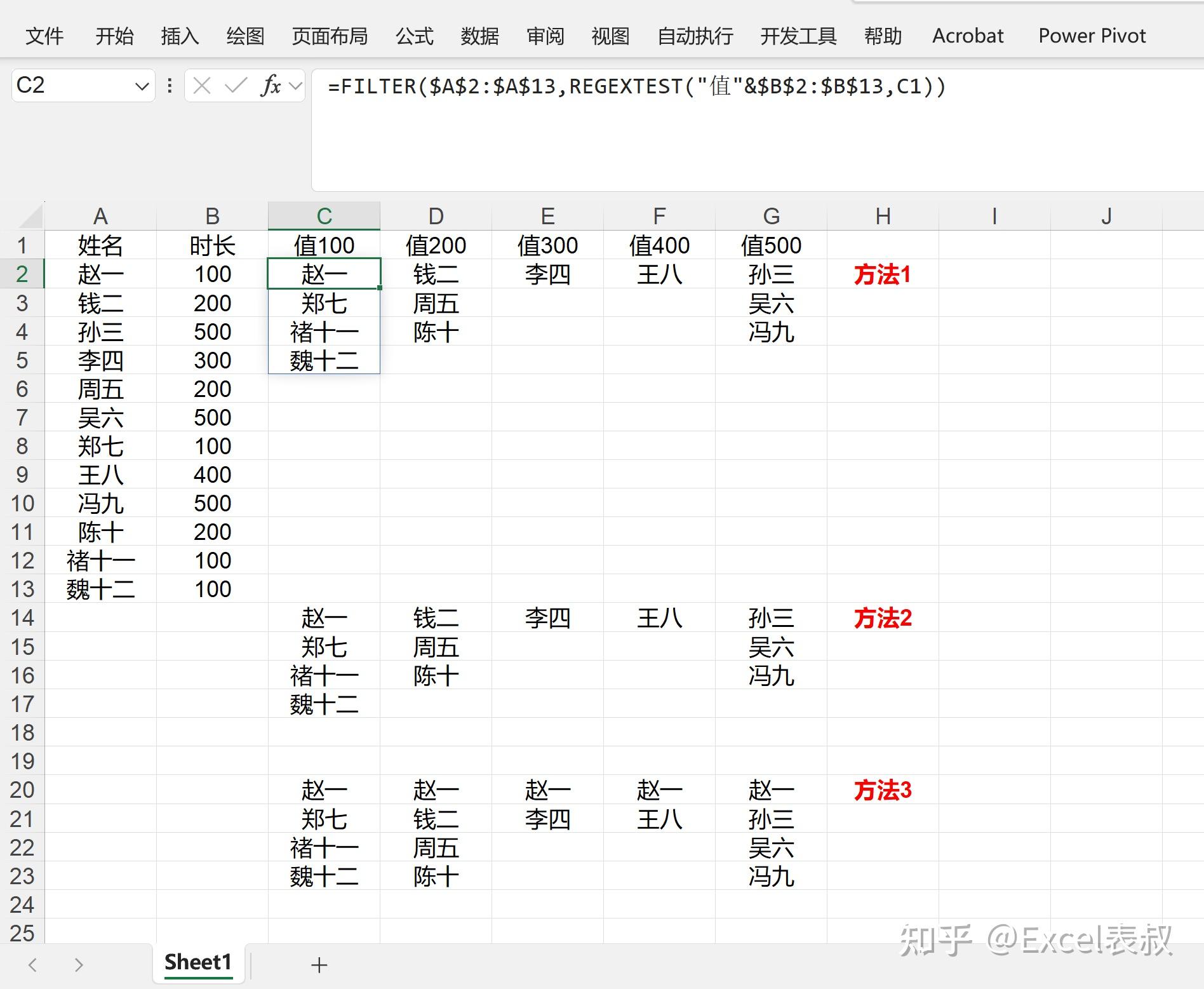Select cell with 400 in column B

pyautogui.click(x=212, y=474)
